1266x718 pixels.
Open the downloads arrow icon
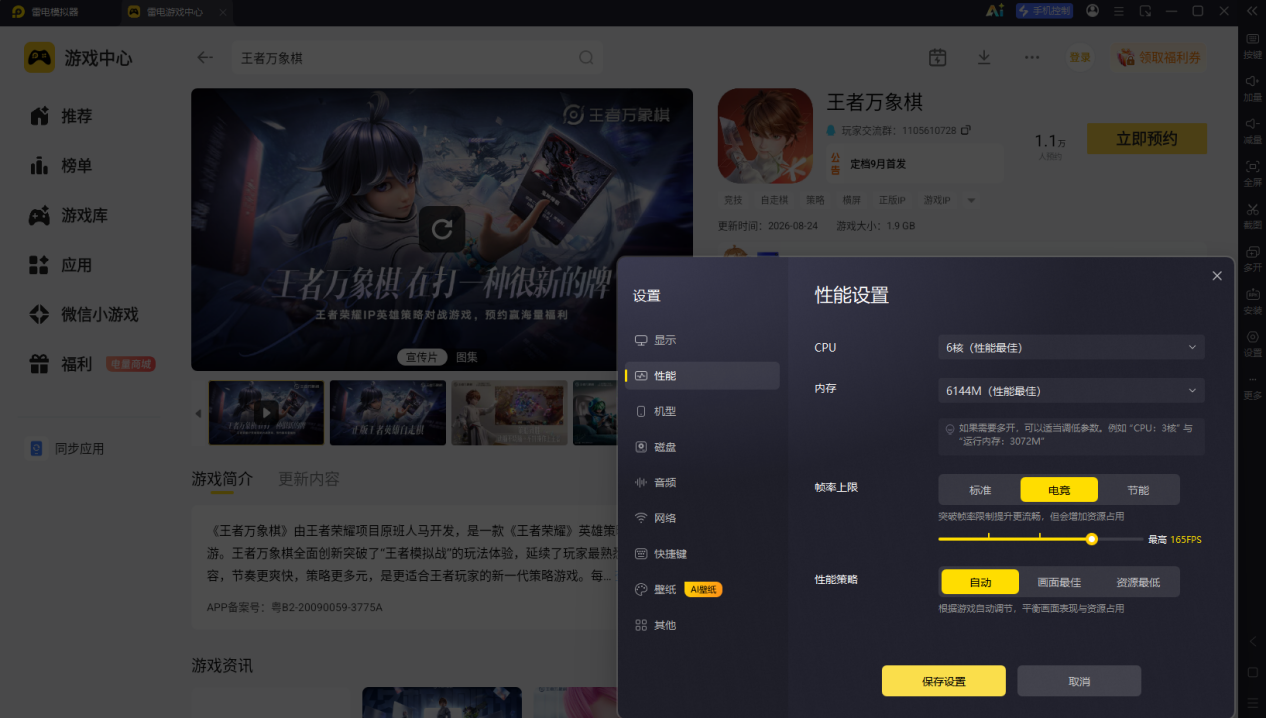pos(984,58)
